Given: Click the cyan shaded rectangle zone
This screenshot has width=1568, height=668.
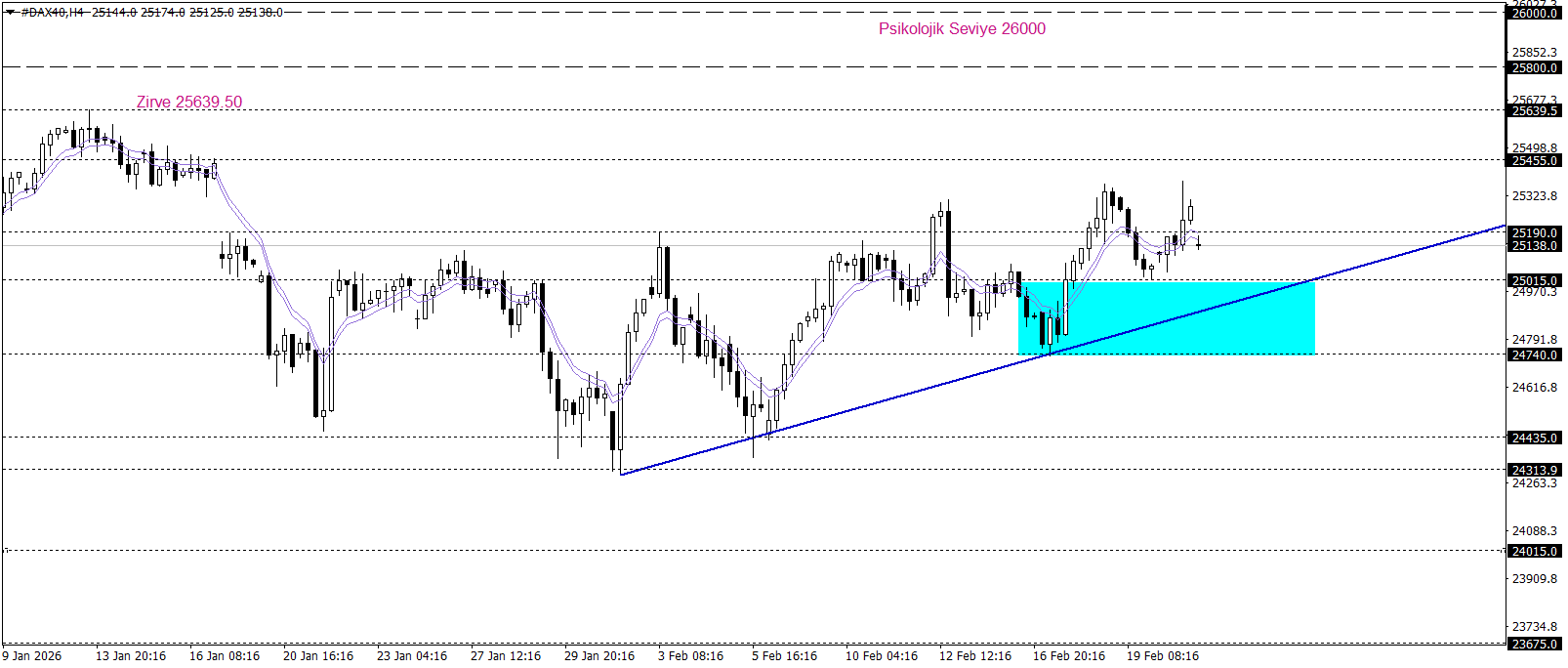Looking at the screenshot, I should coord(1167,318).
